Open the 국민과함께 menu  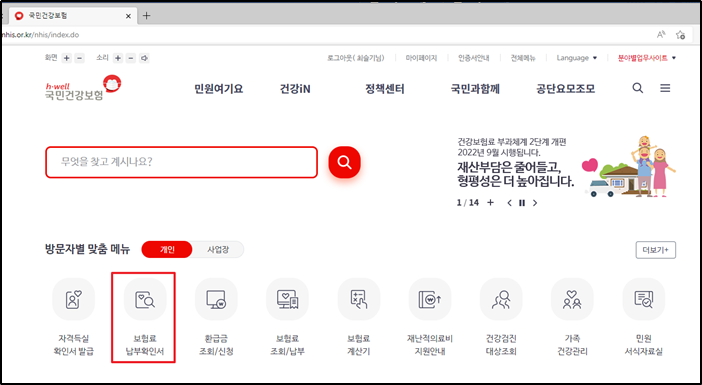coord(475,89)
